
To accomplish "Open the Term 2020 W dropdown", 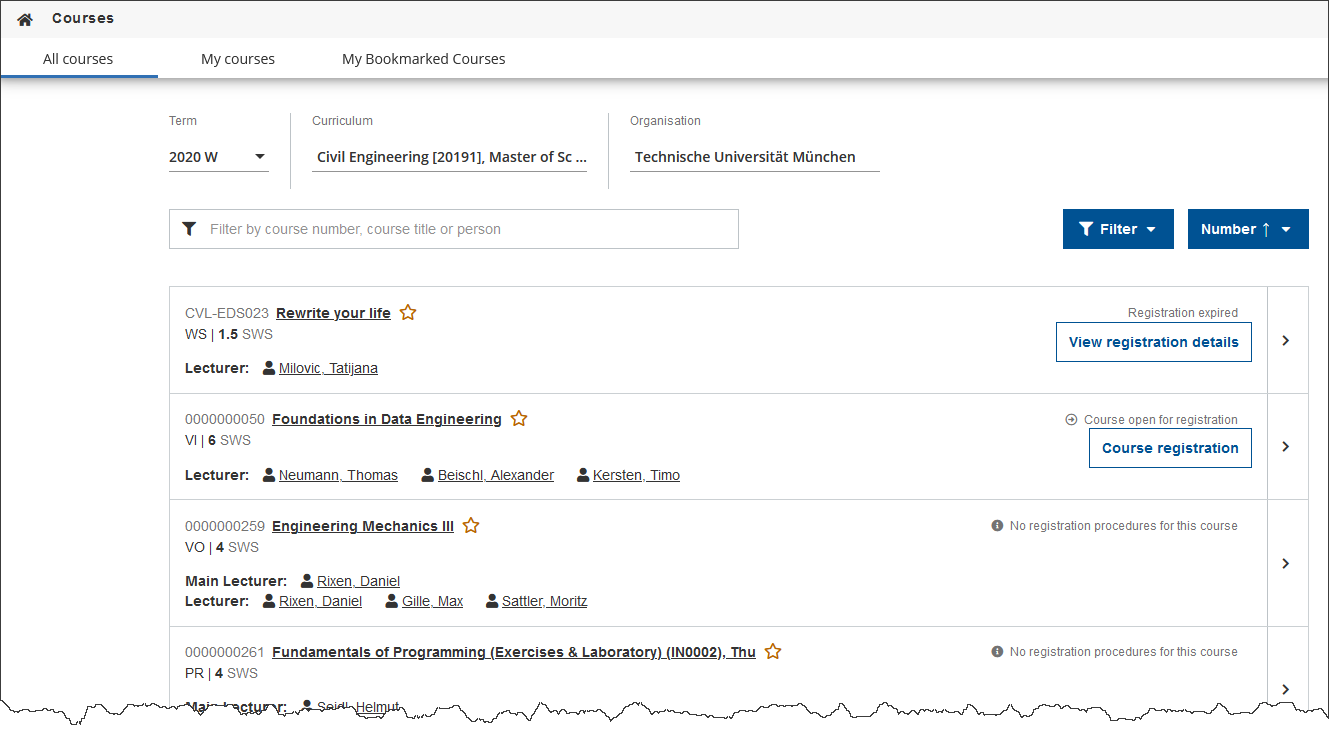I will 218,157.
